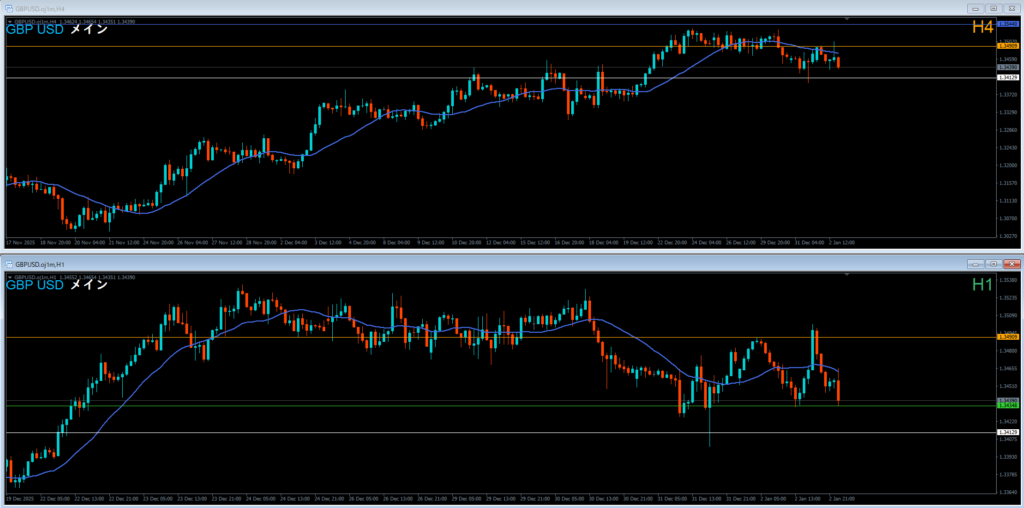The height and width of the screenshot is (508, 1024).
Task: Close the GBPUSD H1 chart window
Action: click(1011, 264)
